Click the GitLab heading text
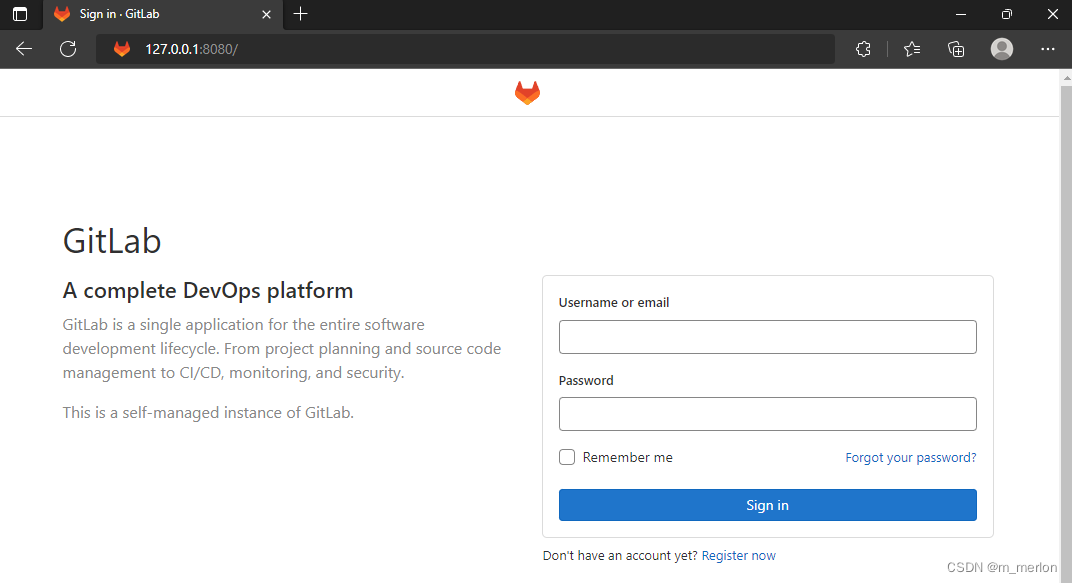 pos(112,241)
